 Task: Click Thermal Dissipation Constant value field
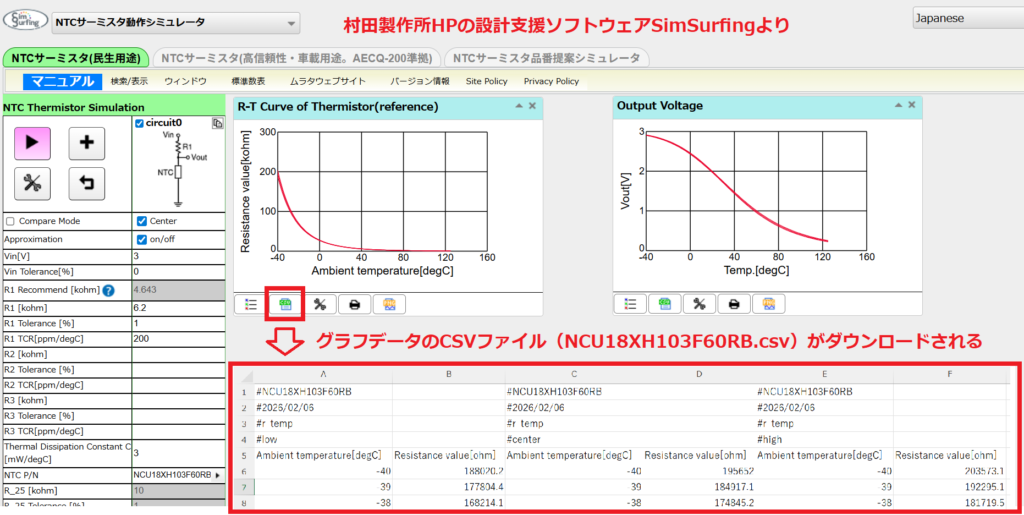point(178,452)
